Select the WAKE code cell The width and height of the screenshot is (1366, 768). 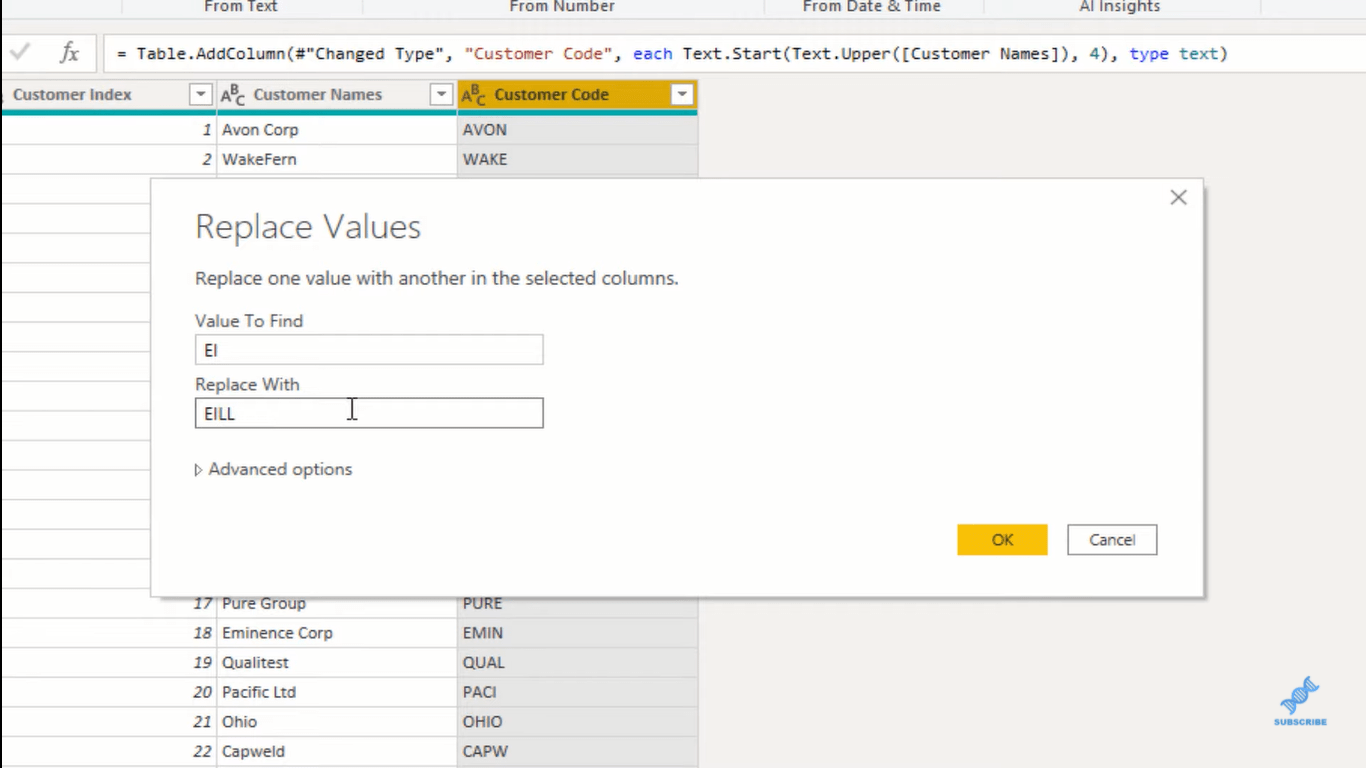click(577, 159)
